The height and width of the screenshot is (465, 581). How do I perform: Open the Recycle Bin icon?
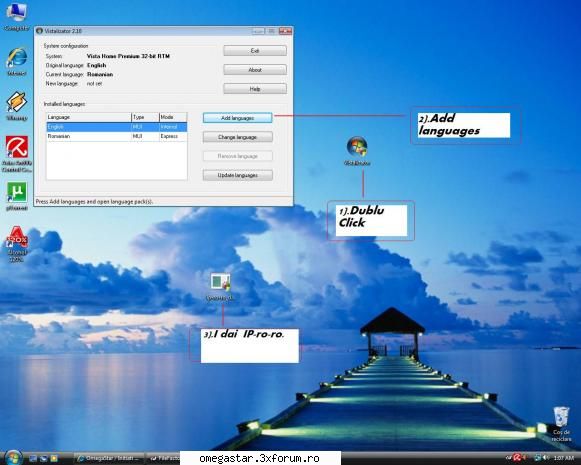coord(561,424)
